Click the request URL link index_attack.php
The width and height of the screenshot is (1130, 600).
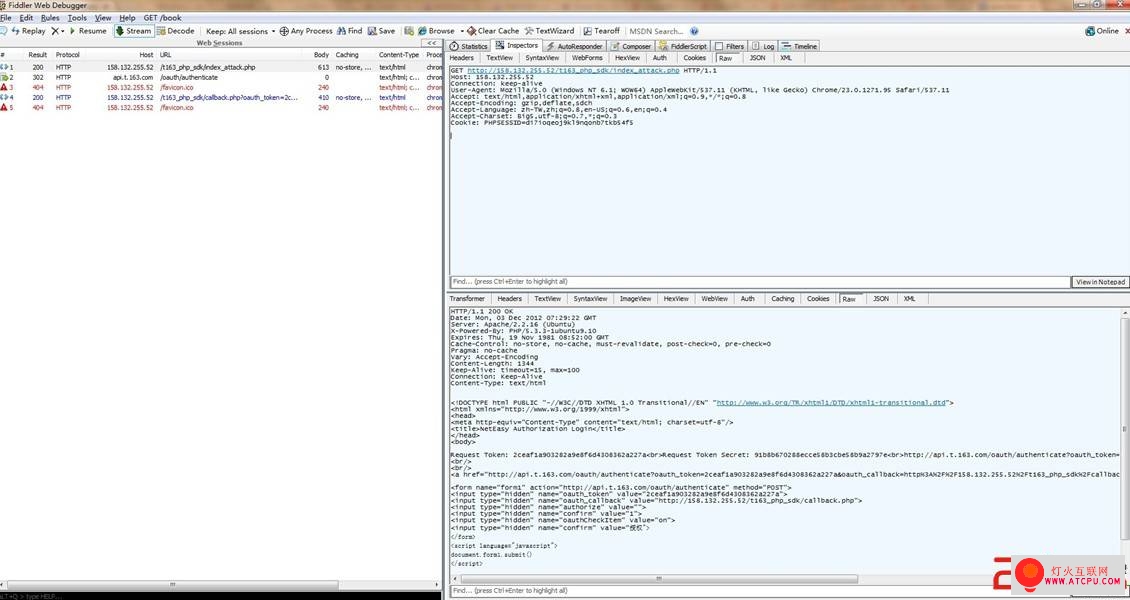(573, 71)
